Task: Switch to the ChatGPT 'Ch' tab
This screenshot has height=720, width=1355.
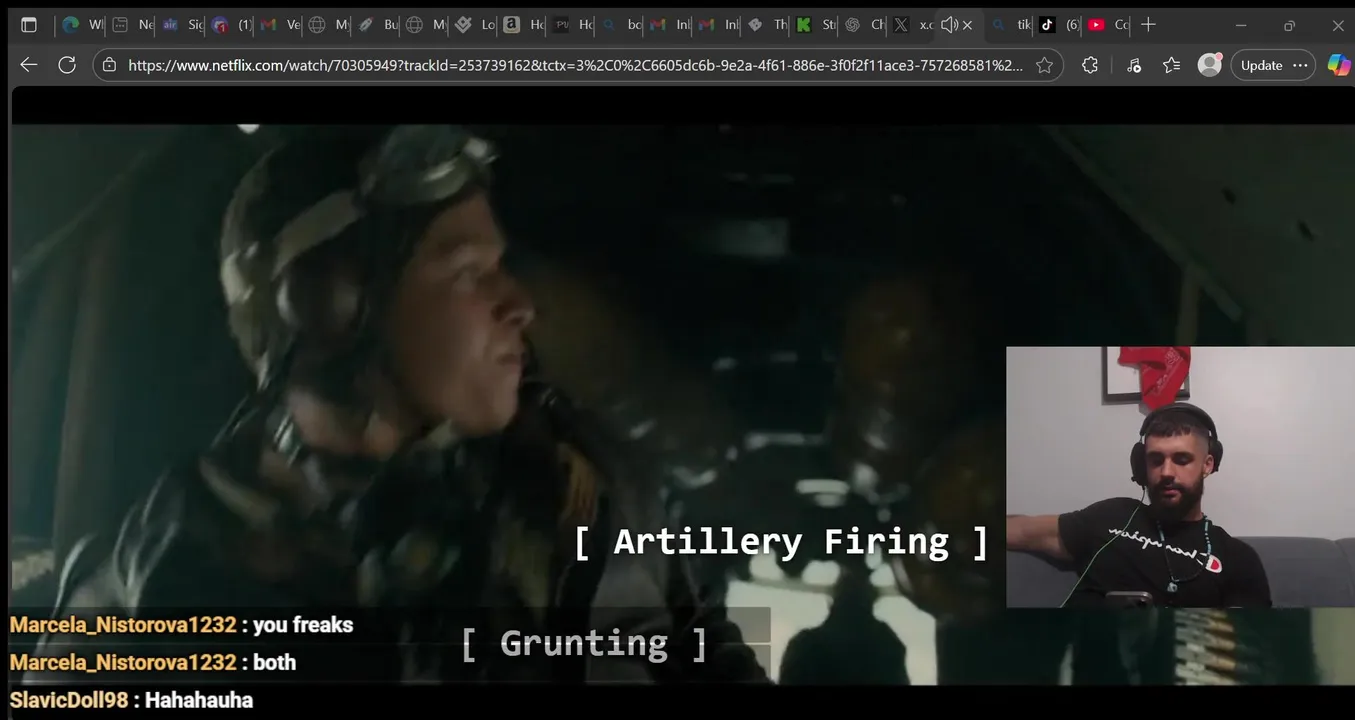Action: pos(864,25)
